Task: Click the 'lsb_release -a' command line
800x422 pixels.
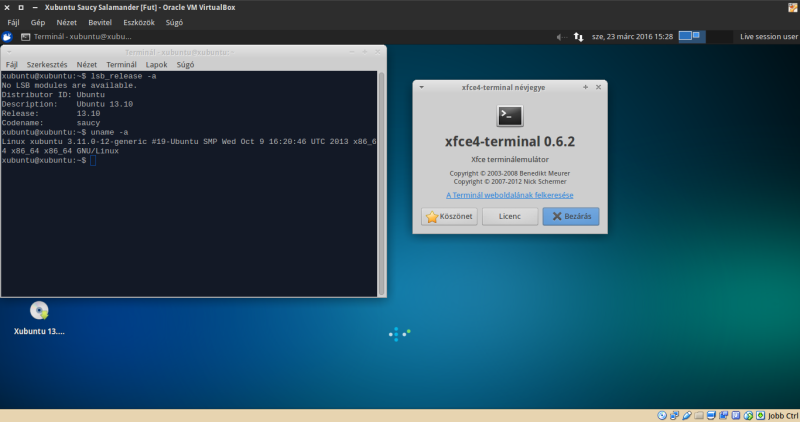Action: [79, 76]
